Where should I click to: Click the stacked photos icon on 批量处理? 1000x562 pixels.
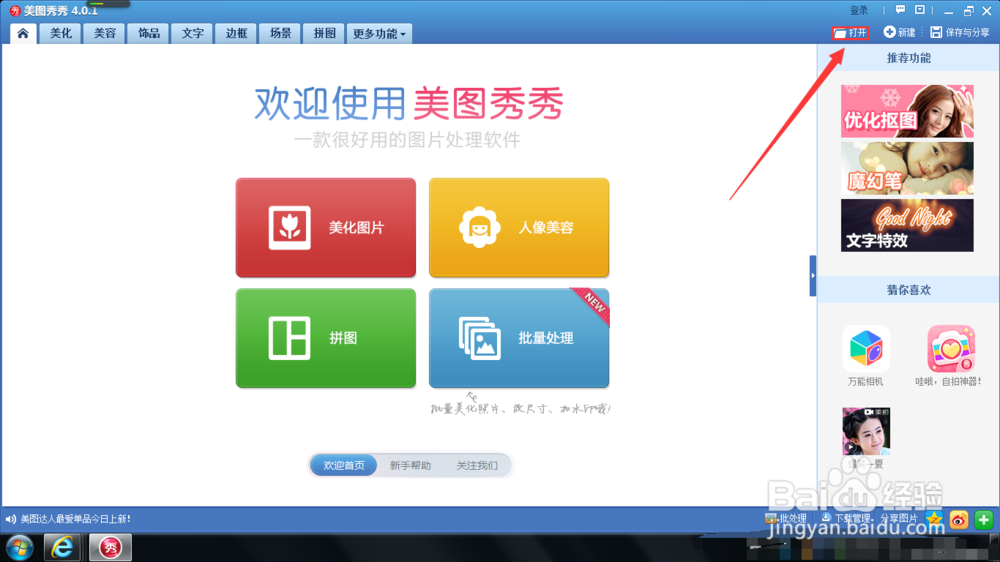[480, 339]
